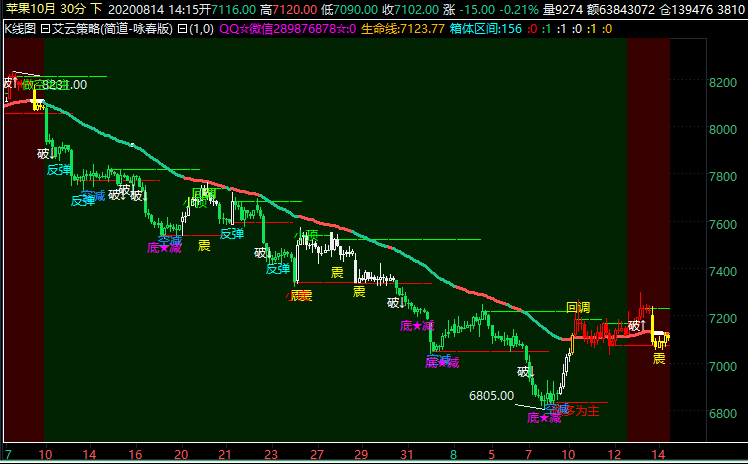The image size is (748, 464).
Task: Click the yellow 回调 signal marker
Action: click(x=577, y=307)
